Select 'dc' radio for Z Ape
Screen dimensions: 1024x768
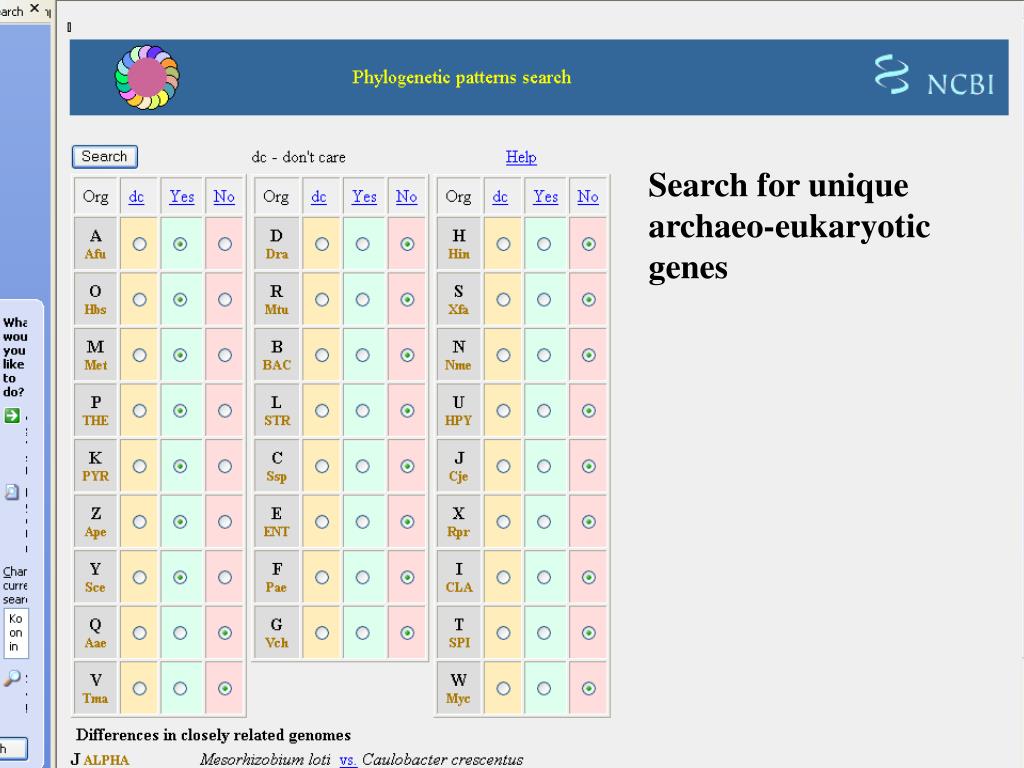click(x=139, y=522)
